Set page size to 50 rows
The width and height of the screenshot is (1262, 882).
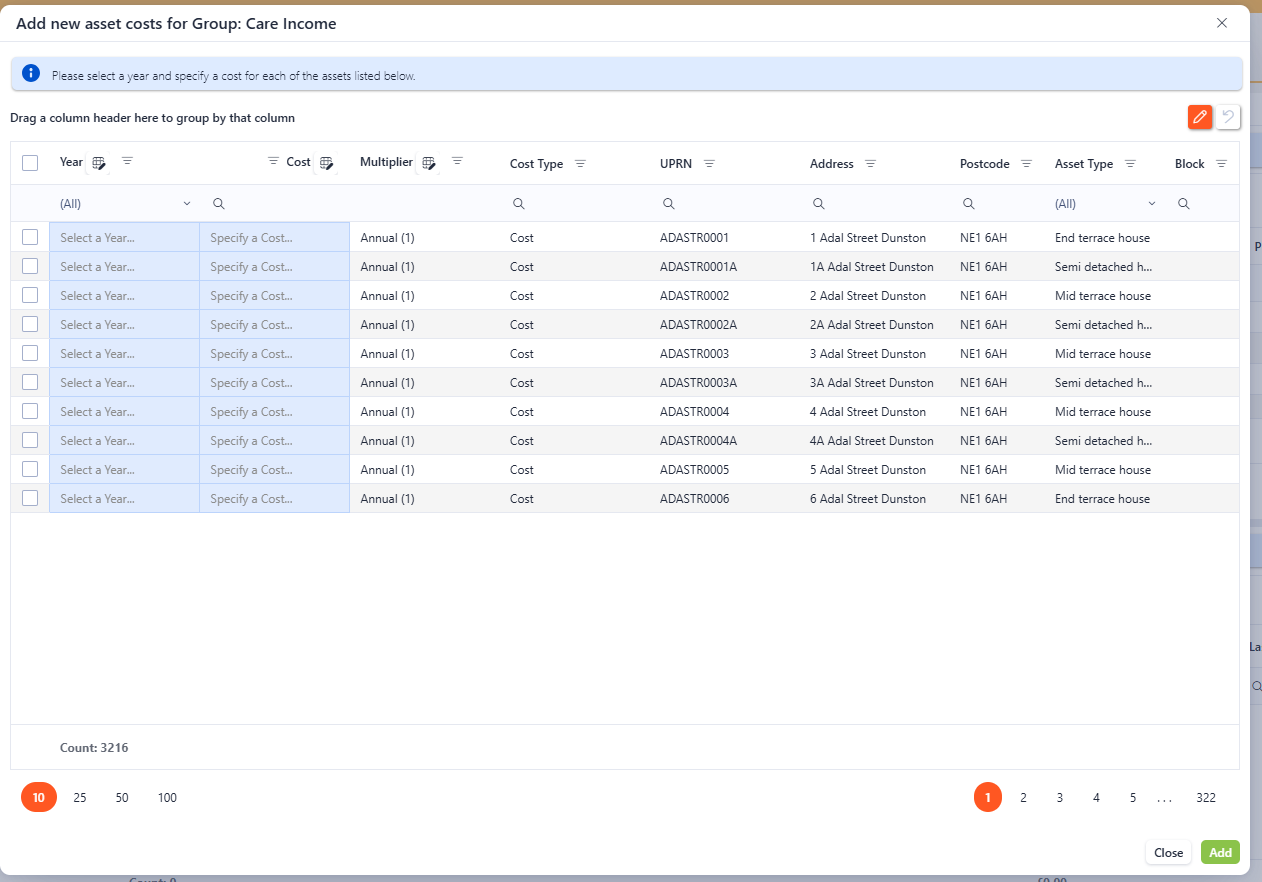[x=122, y=797]
